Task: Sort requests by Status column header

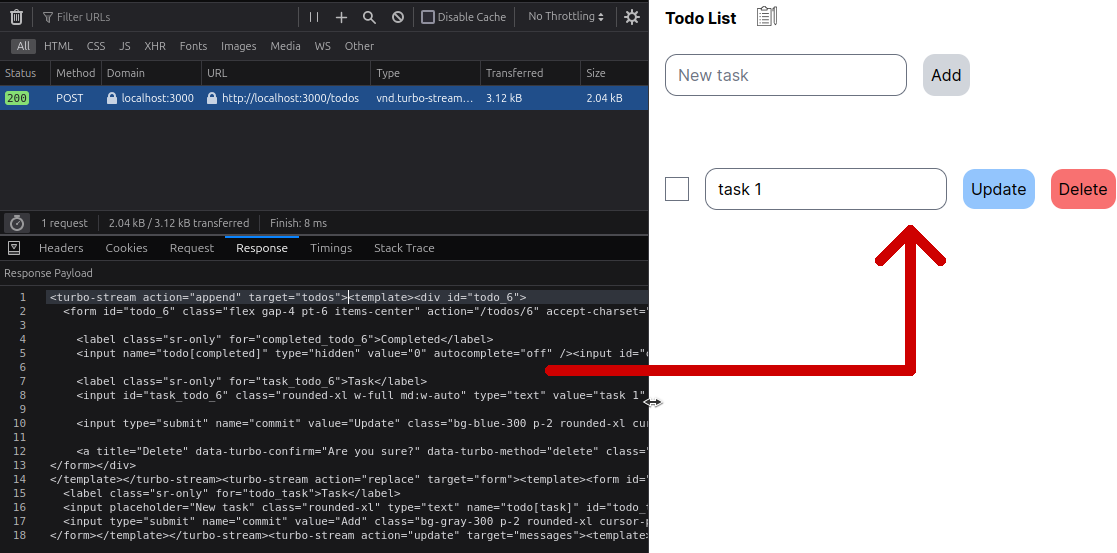Action: point(21,73)
